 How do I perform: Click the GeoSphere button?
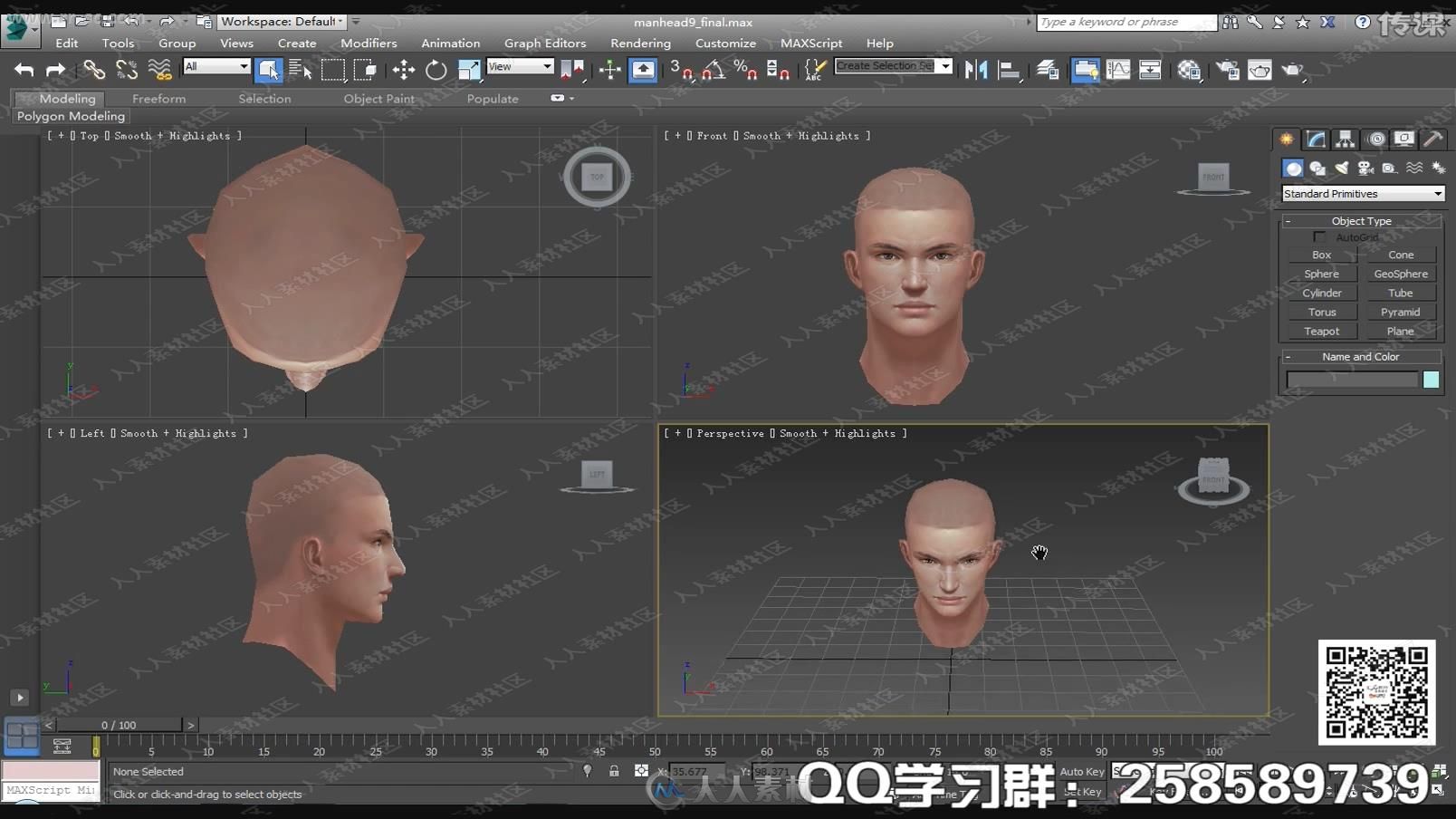(x=1401, y=274)
